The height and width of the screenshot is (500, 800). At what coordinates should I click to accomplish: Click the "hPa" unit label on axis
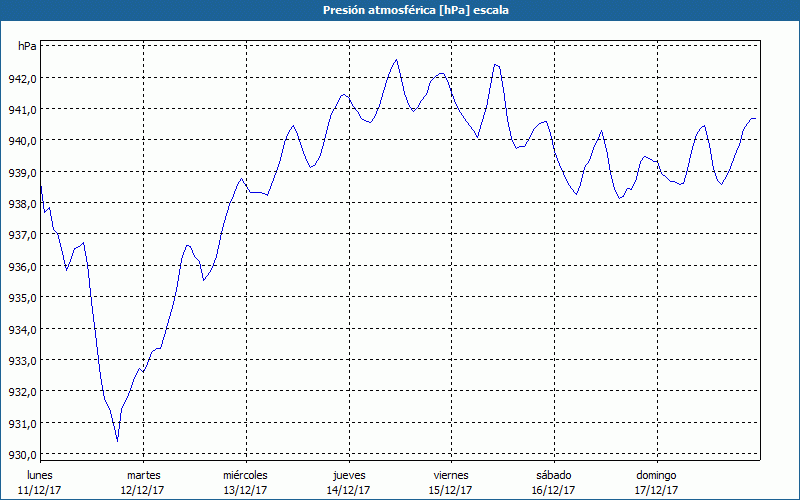point(27,46)
